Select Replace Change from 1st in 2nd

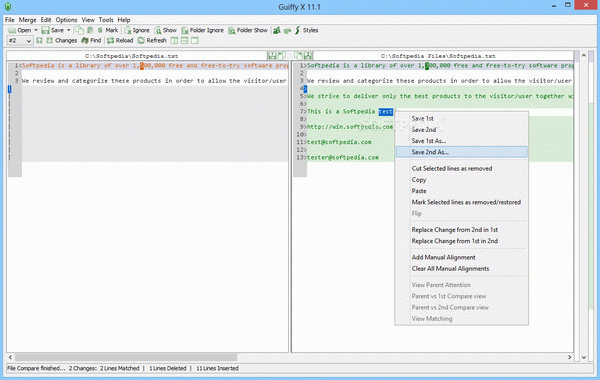461,241
